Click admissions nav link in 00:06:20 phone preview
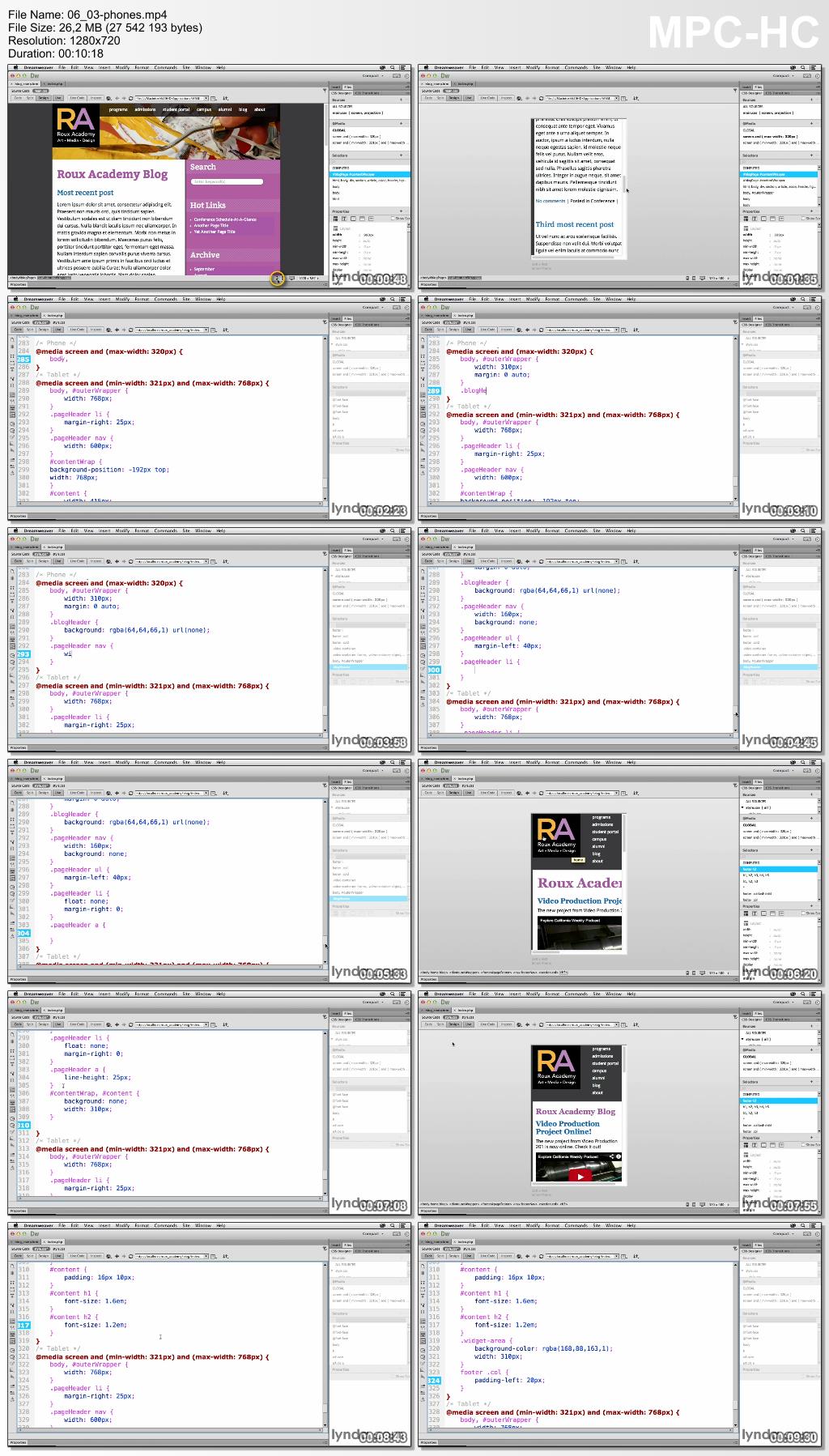The height and width of the screenshot is (1456, 829). pyautogui.click(x=602, y=824)
